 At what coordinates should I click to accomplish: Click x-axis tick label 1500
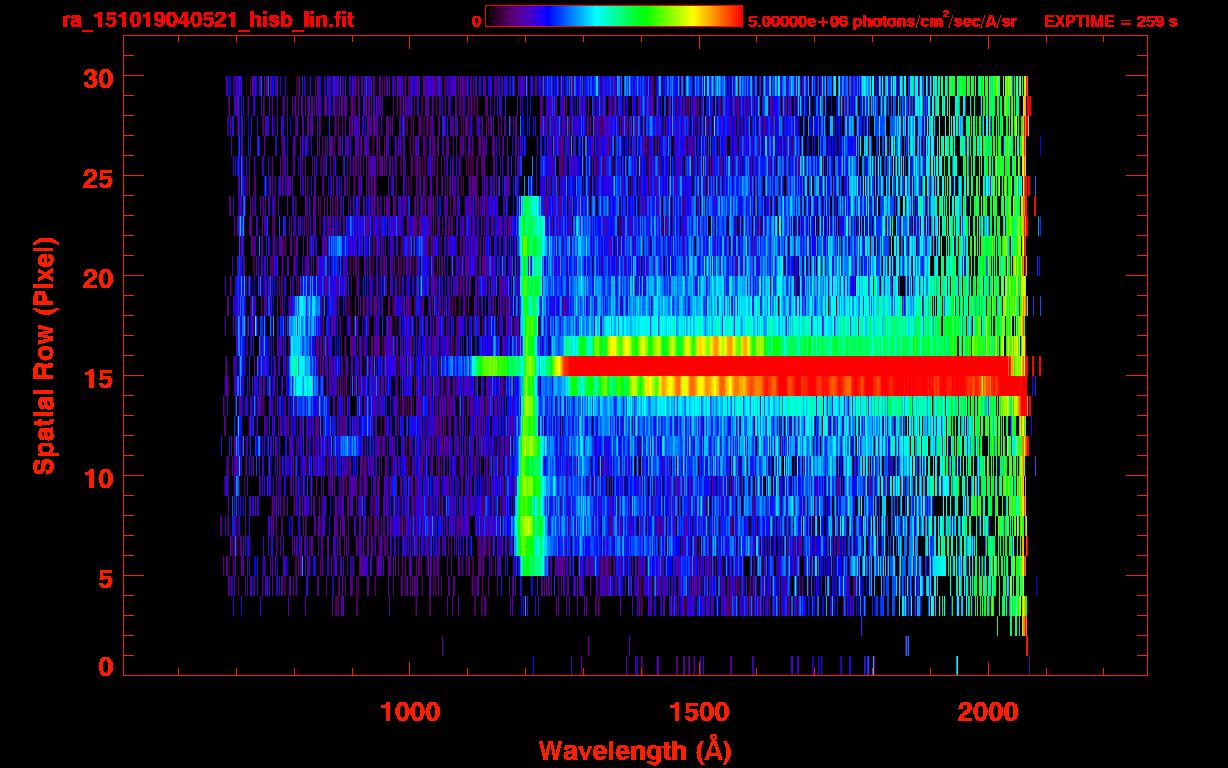click(x=699, y=712)
